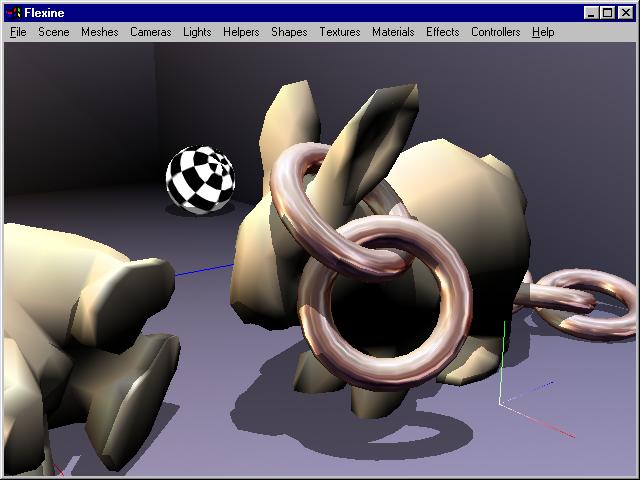This screenshot has height=480, width=640.
Task: Open the Effects menu
Action: tap(442, 32)
